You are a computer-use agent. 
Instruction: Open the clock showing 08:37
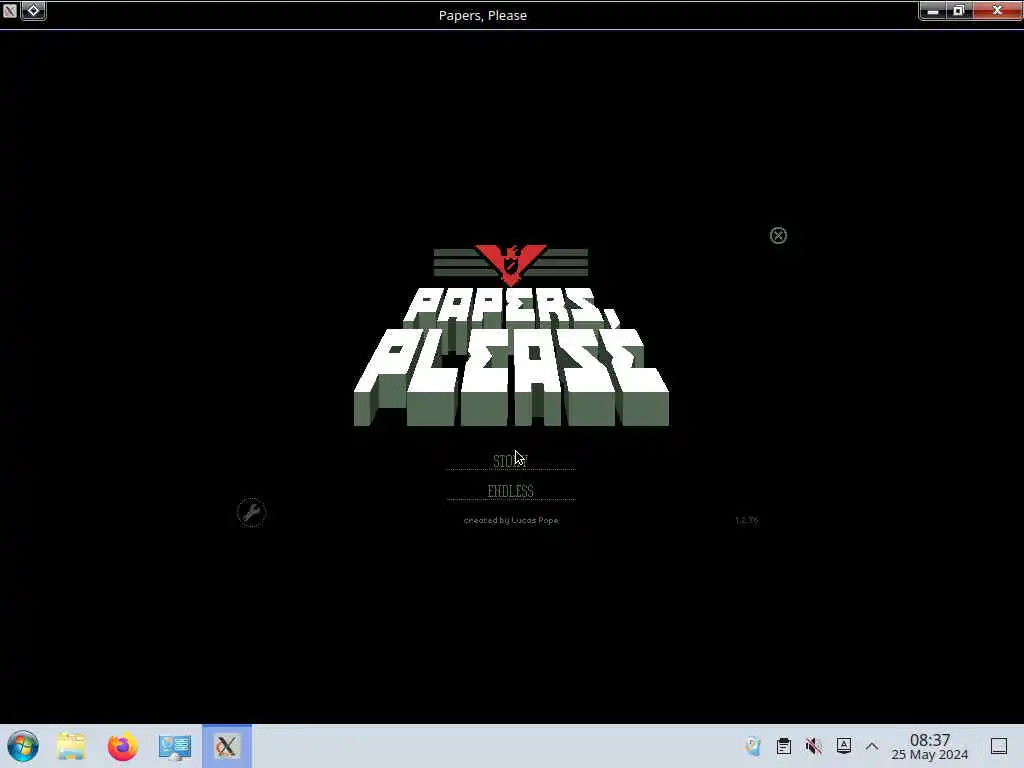pyautogui.click(x=930, y=746)
